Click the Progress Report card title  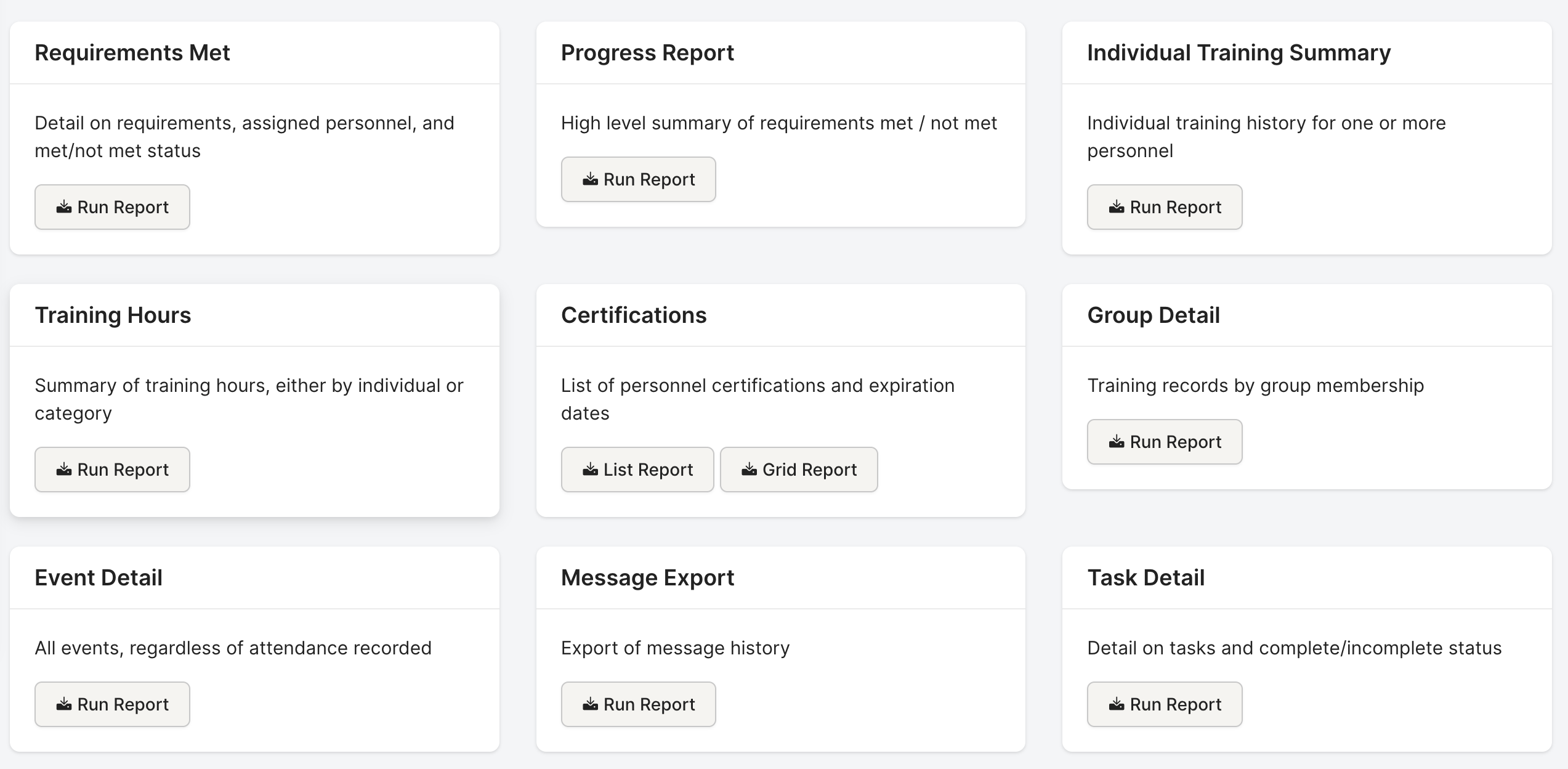(647, 53)
